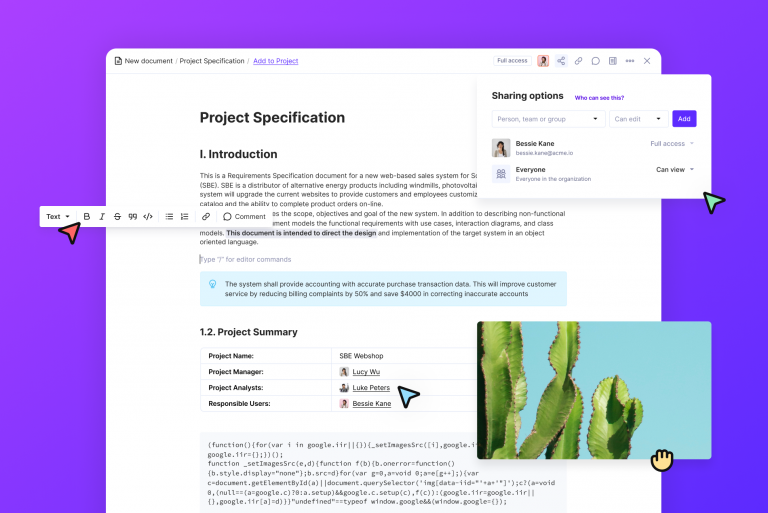This screenshot has width=768, height=513.
Task: Click bessie.kane@acme.io email text
Action: pyautogui.click(x=544, y=153)
